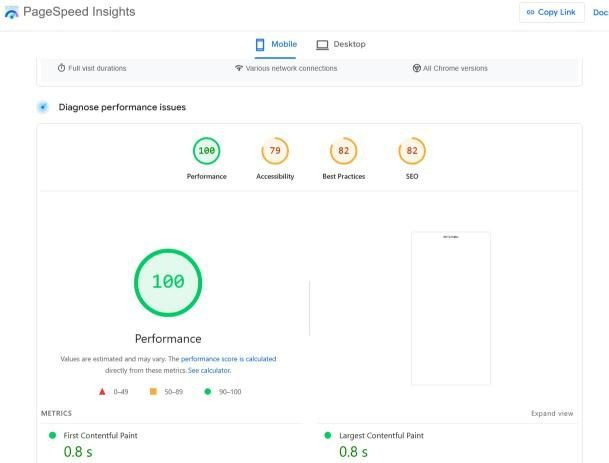Click Largest Contentful Paint metric label

pyautogui.click(x=381, y=435)
